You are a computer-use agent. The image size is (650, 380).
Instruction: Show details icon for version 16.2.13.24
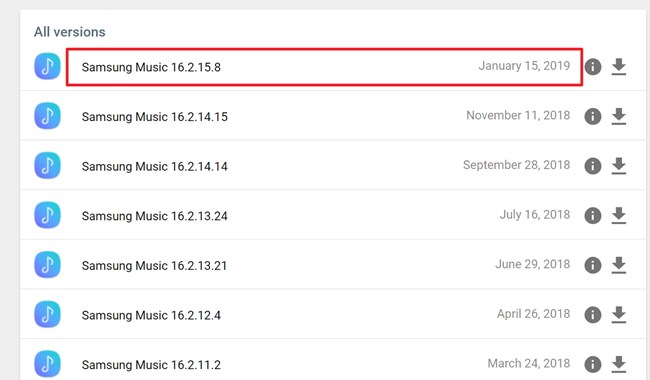593,216
